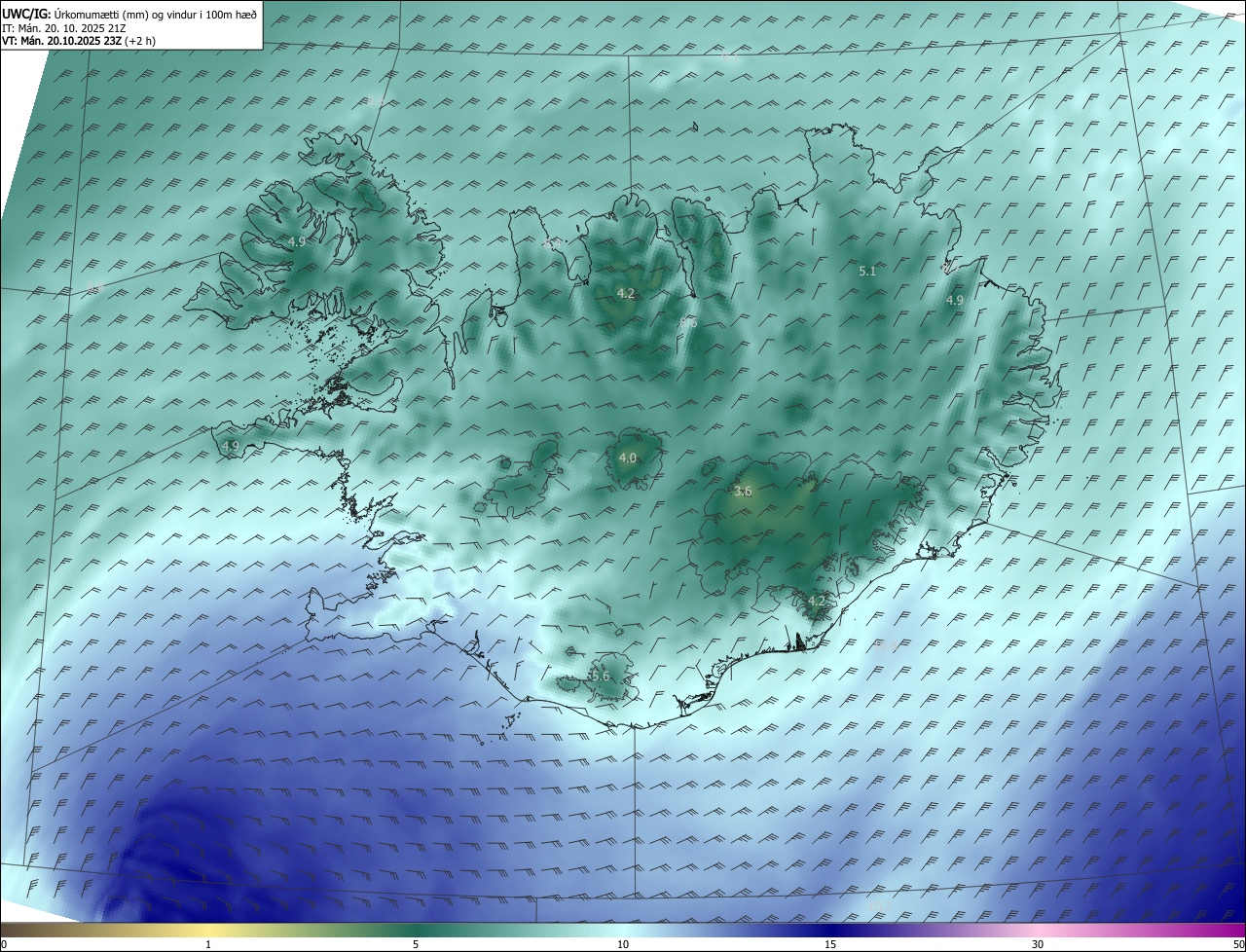Click the 4.9 value label on Snæfellsnes peninsula
The image size is (1246, 952).
click(231, 446)
